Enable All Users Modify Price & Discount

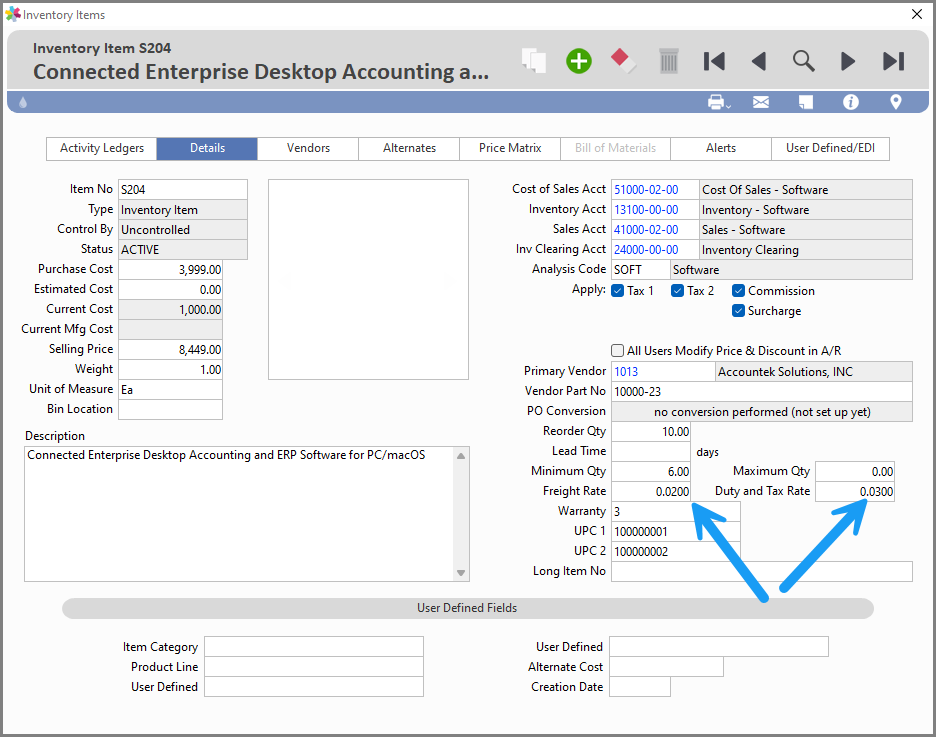click(618, 350)
